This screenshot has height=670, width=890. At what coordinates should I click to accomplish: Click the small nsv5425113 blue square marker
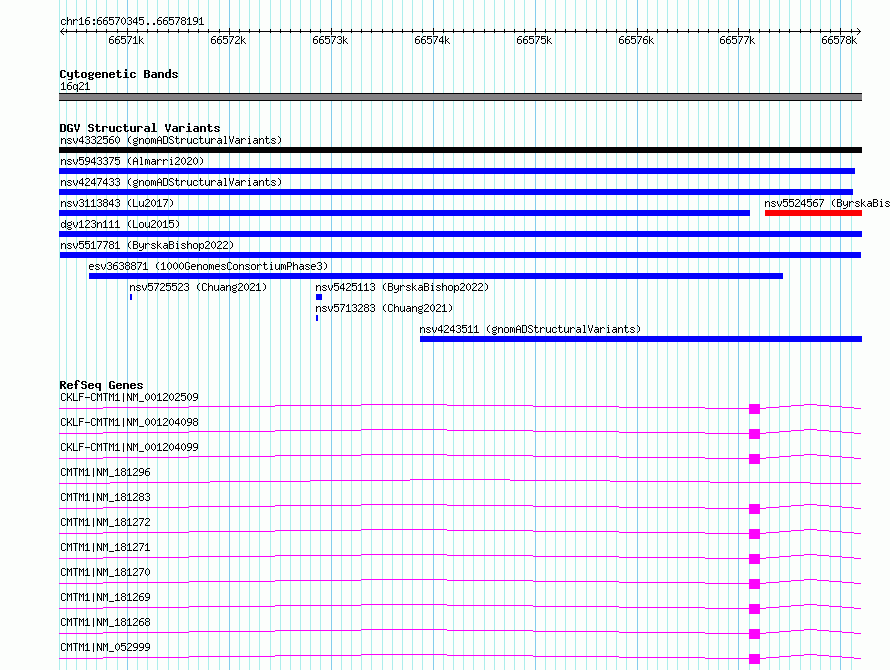[x=319, y=297]
